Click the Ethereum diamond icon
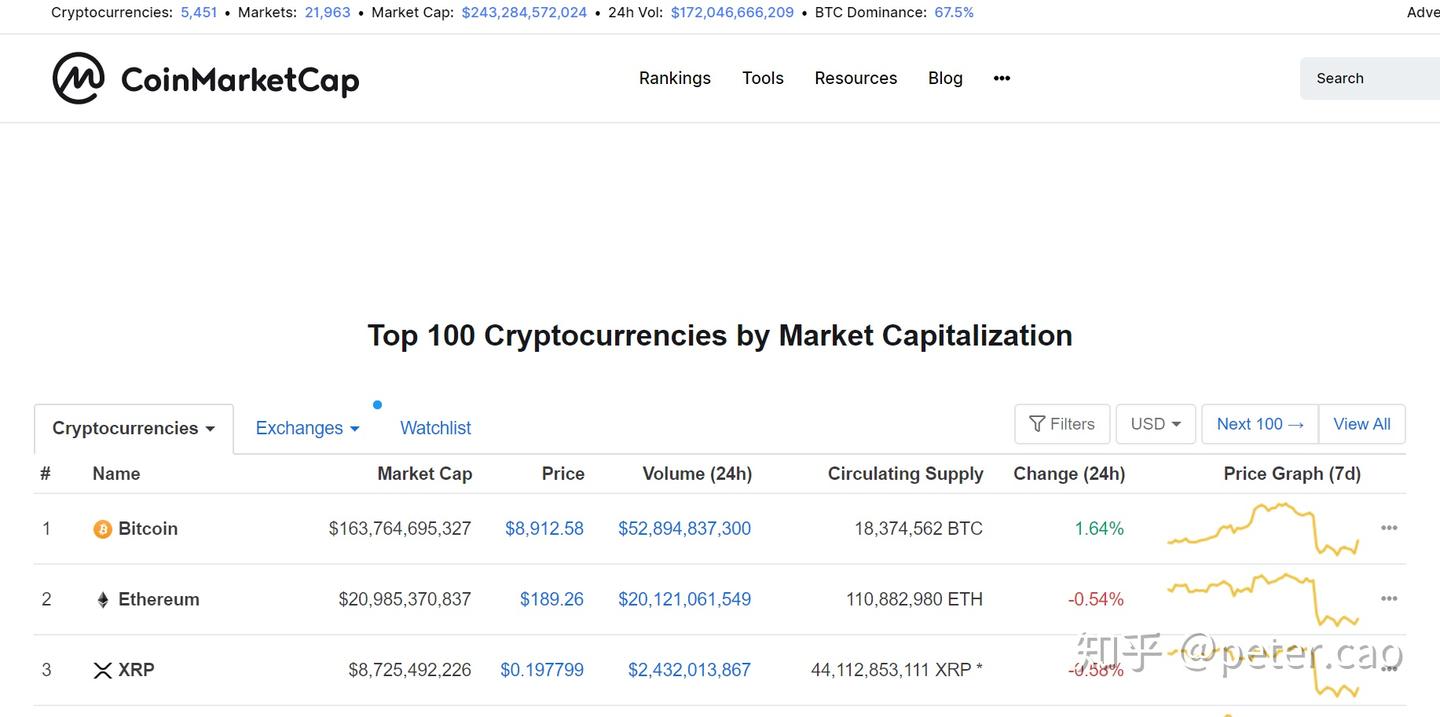This screenshot has height=717, width=1440. click(x=102, y=600)
